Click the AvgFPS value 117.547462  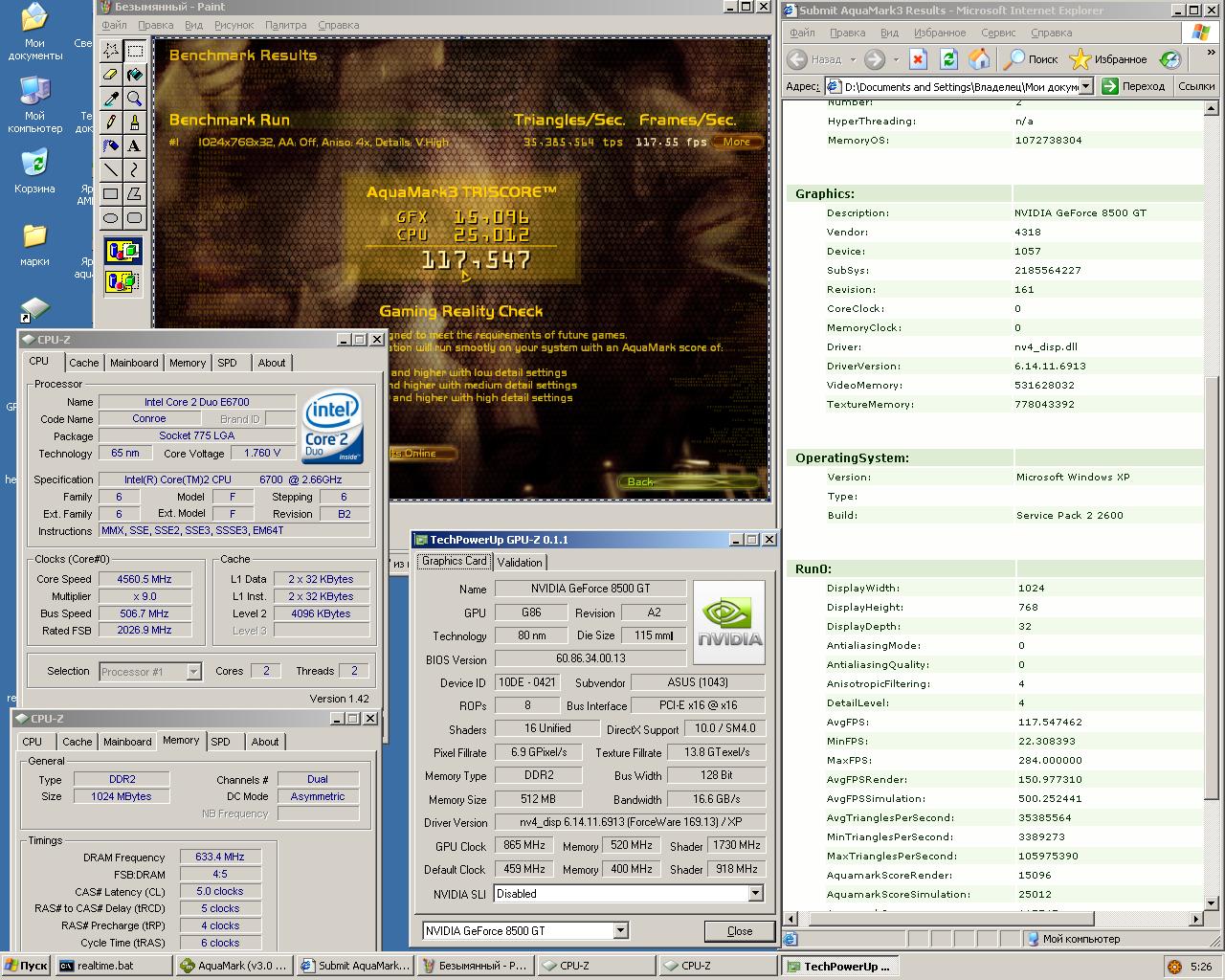click(1051, 723)
